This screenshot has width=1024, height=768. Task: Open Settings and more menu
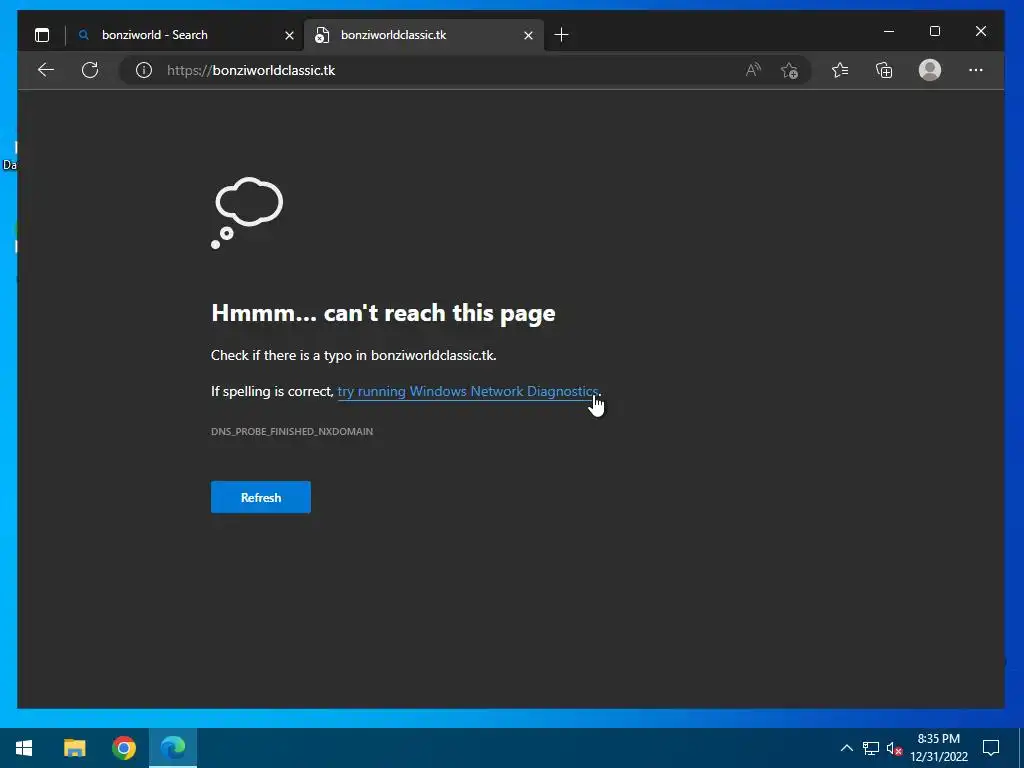pyautogui.click(x=976, y=70)
